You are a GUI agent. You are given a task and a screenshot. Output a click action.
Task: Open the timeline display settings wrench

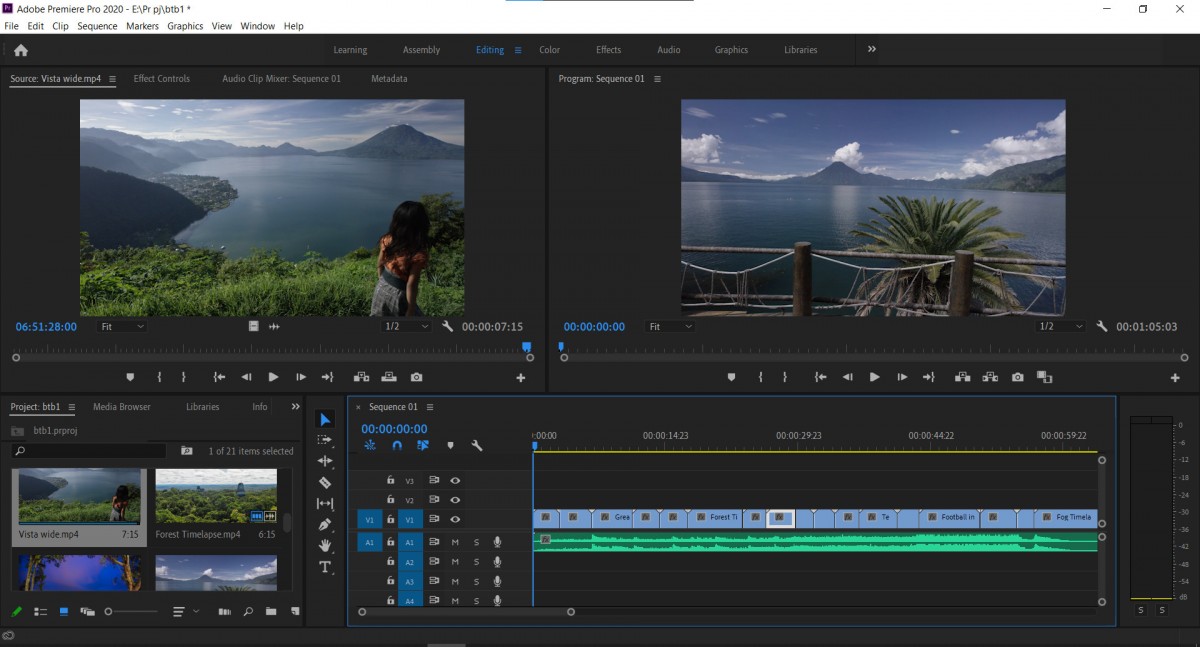[x=477, y=445]
